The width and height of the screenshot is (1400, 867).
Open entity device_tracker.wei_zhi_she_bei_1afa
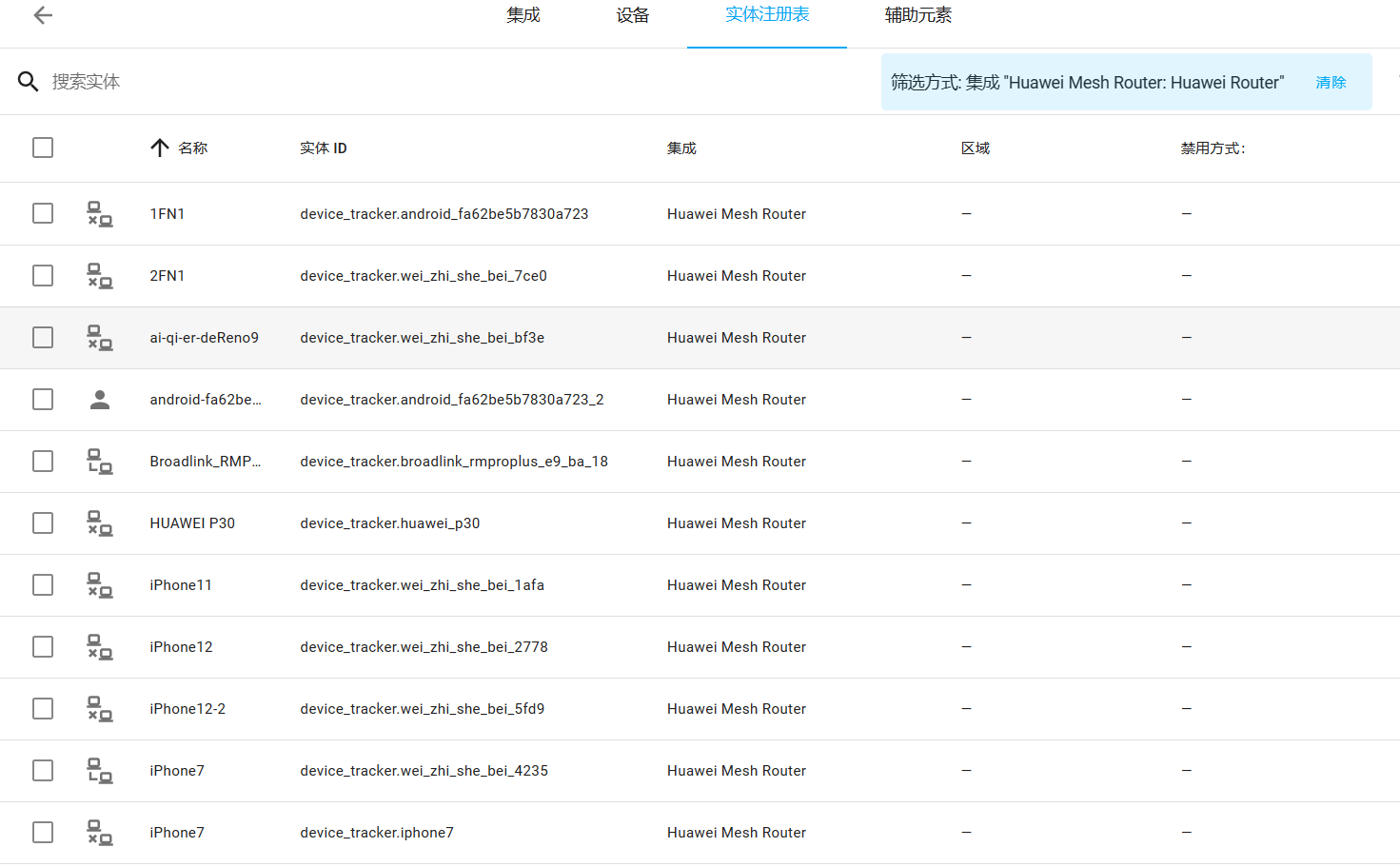(x=423, y=585)
